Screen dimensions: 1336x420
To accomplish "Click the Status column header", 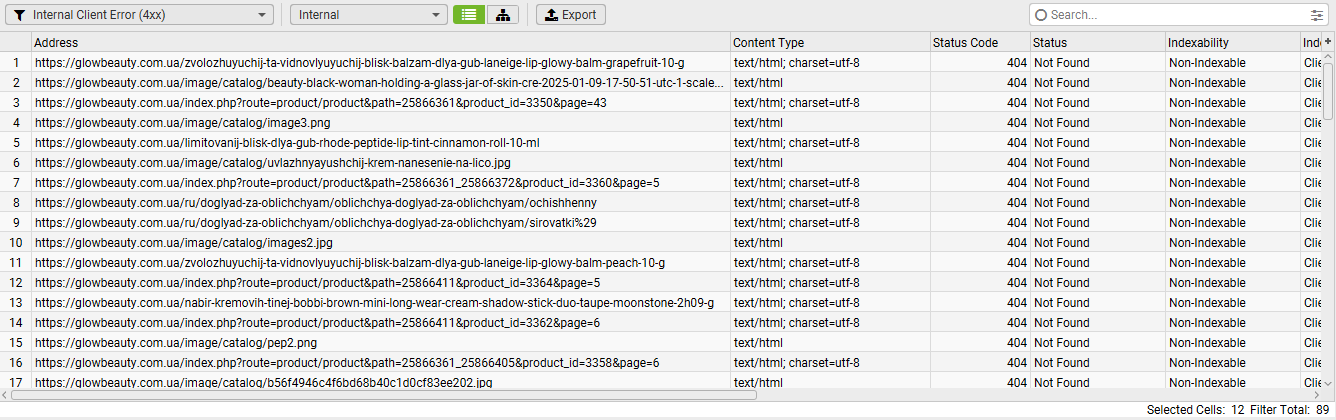I will [1096, 43].
